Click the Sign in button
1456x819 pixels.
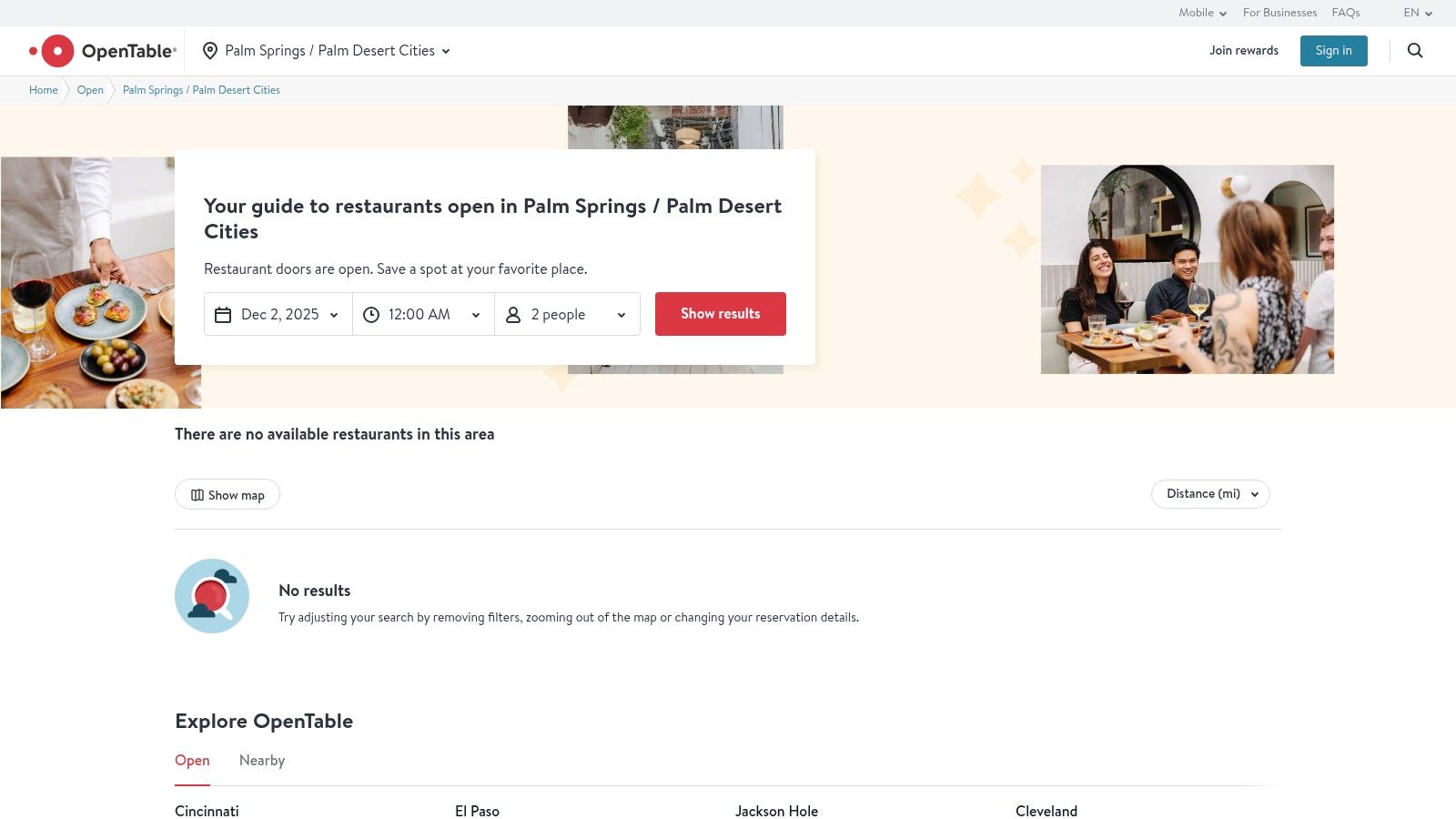point(1333,50)
